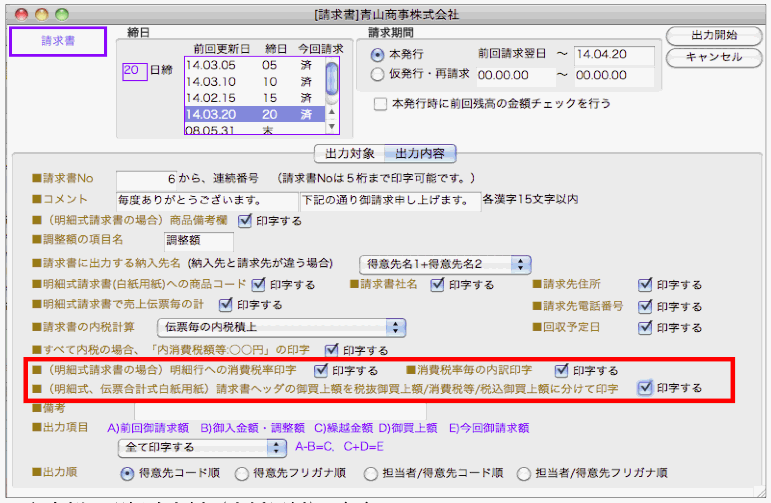
Task: Click the 下記の通り御請求申し上げます comment field
Action: [390, 201]
